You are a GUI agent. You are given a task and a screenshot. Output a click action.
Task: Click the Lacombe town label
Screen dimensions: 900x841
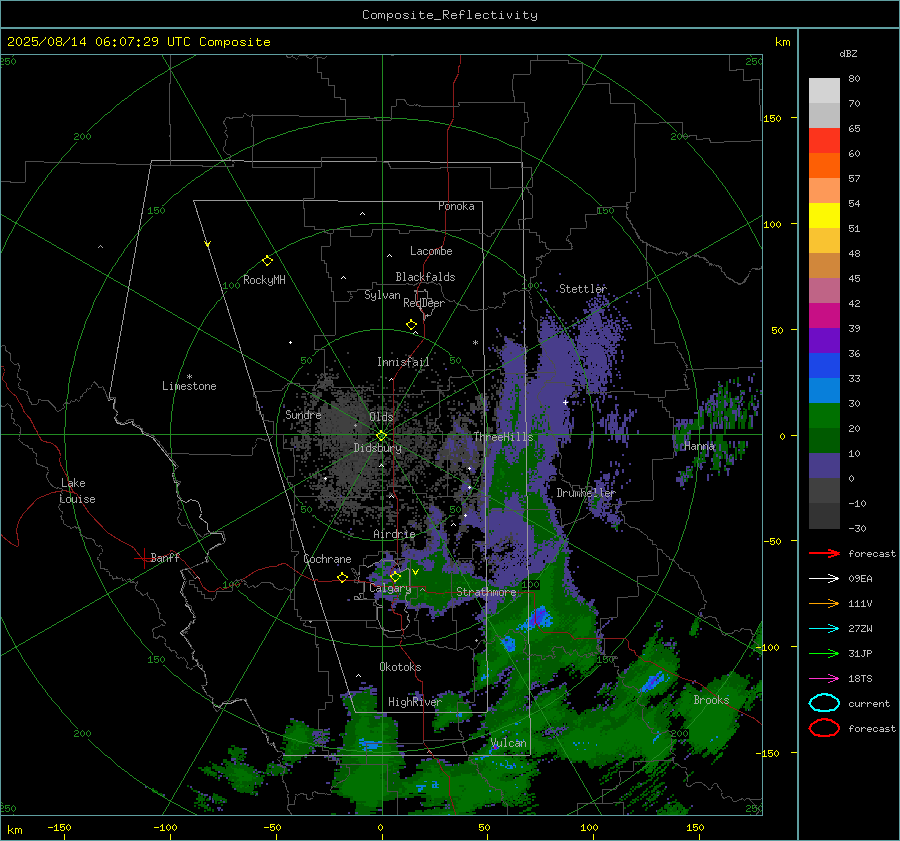[x=431, y=251]
